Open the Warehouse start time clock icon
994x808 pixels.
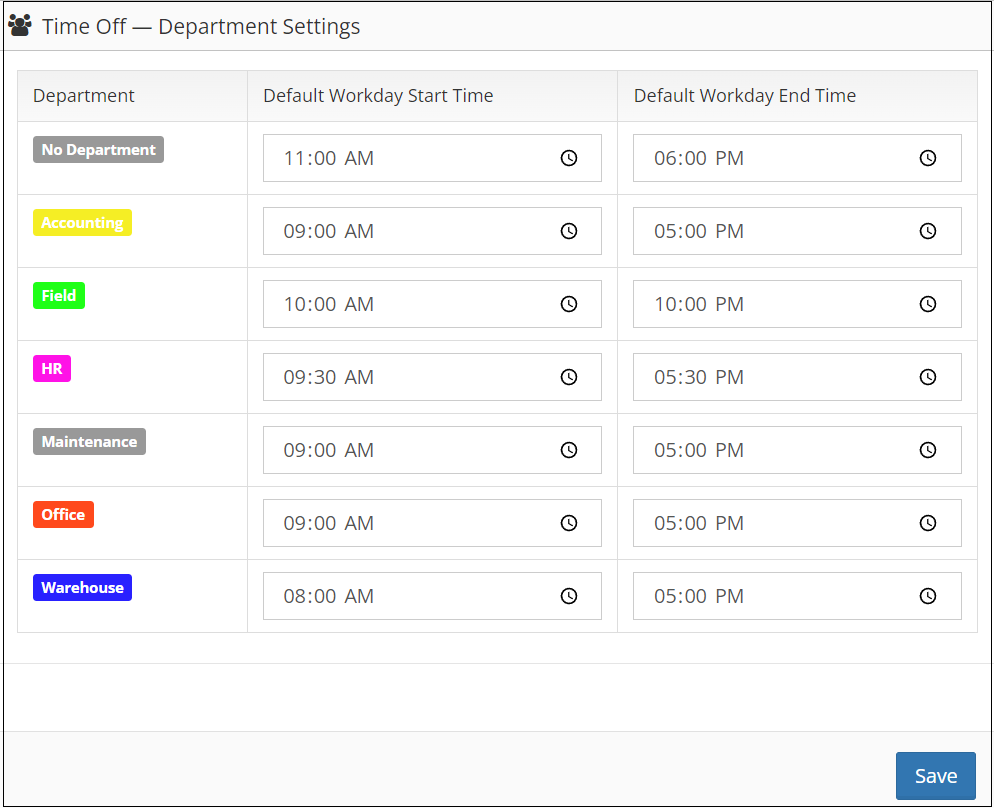568,596
